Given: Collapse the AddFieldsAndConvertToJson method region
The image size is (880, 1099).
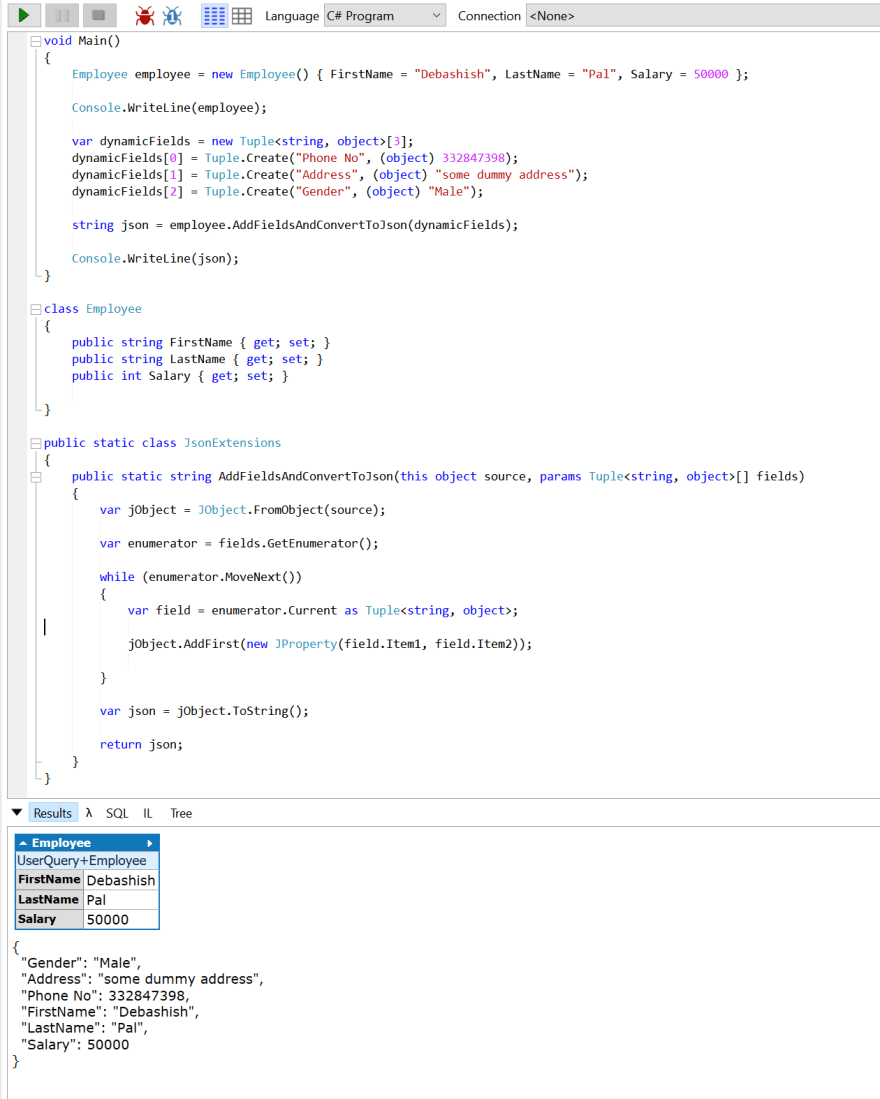Looking at the screenshot, I should point(36,477).
